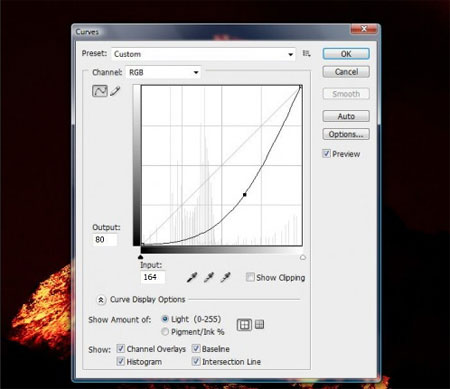Choose the detailed 10% grid icon
The height and width of the screenshot is (389, 450).
[x=259, y=324]
